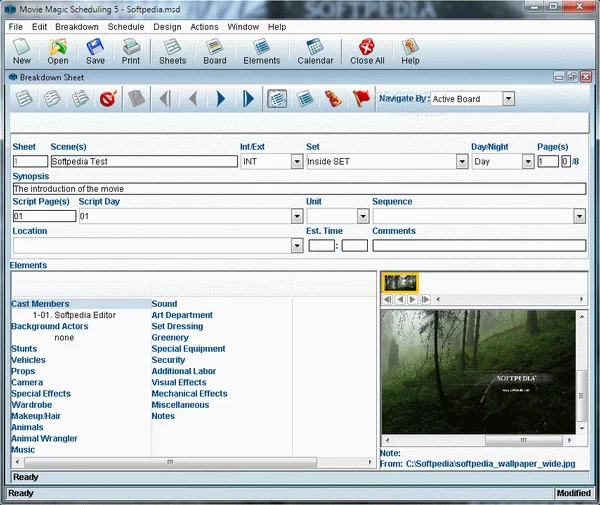Open the Help toolbar icon
600x505 pixels.
410,51
